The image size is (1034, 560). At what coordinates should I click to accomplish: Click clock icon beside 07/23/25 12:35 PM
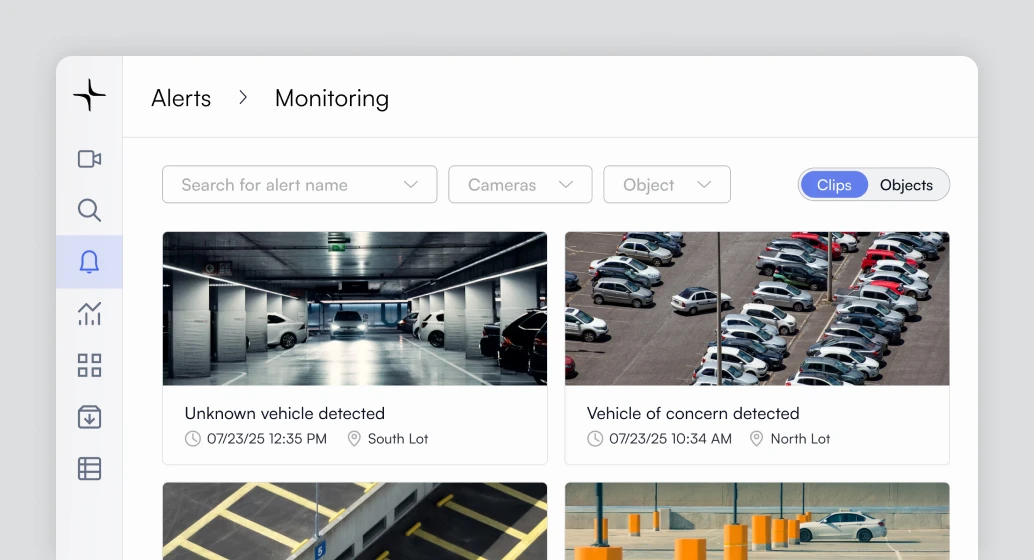pos(193,439)
